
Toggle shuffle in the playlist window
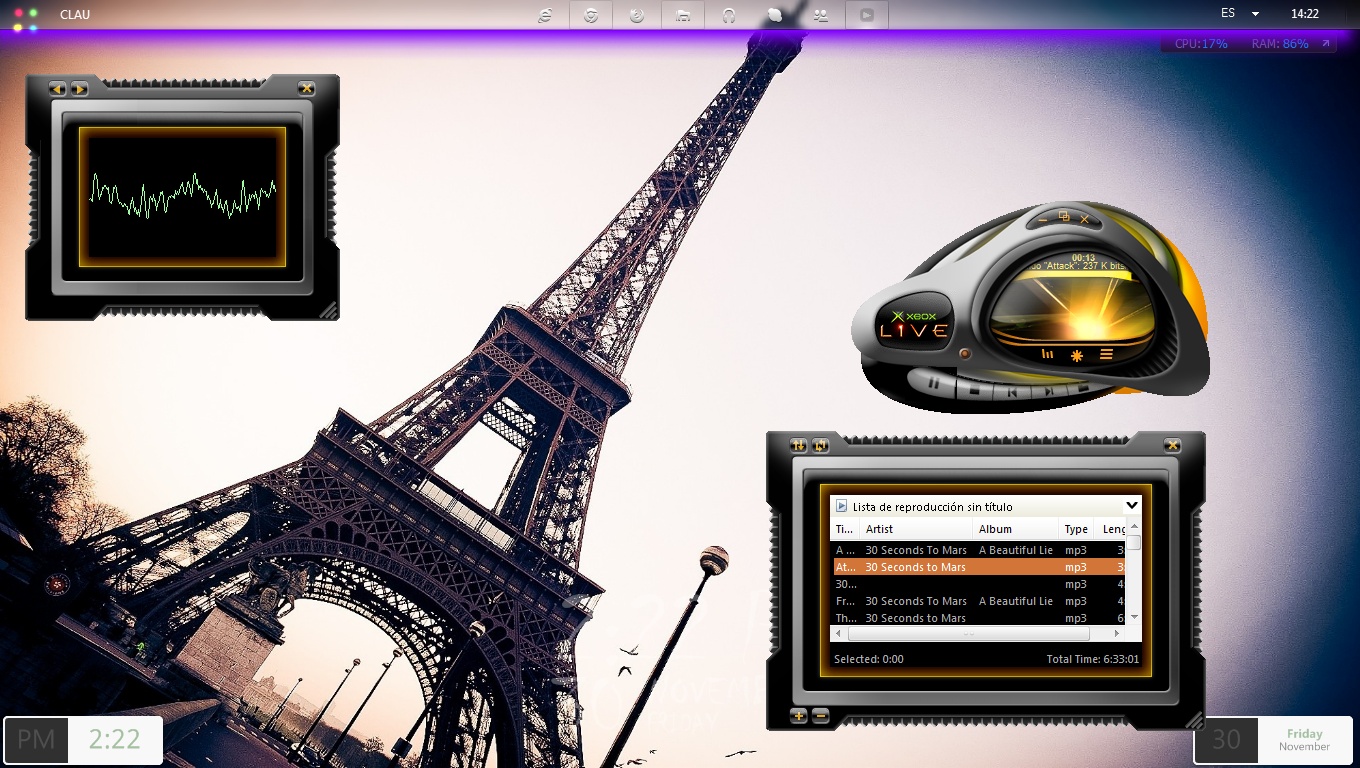[x=798, y=446]
